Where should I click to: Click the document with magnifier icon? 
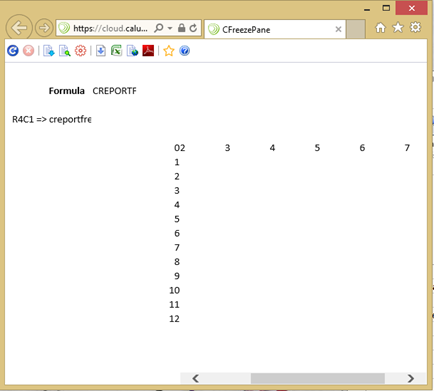click(x=65, y=51)
